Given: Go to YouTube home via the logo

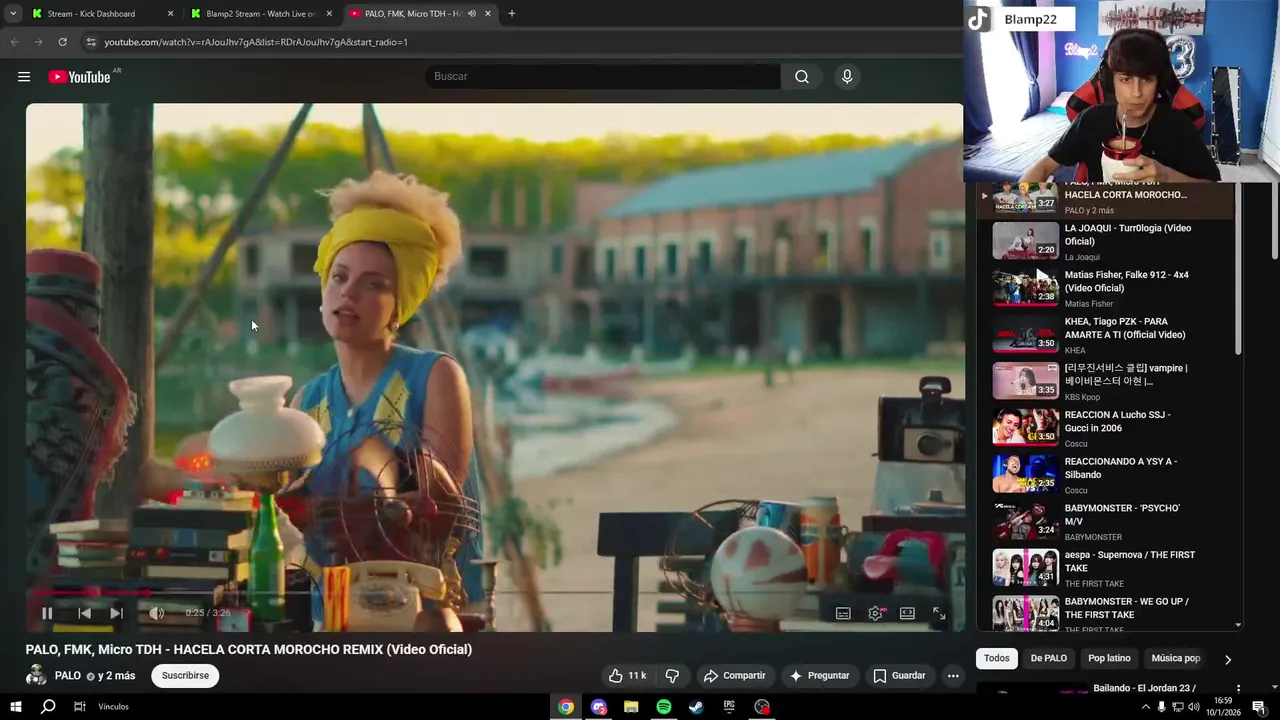Looking at the screenshot, I should [80, 77].
